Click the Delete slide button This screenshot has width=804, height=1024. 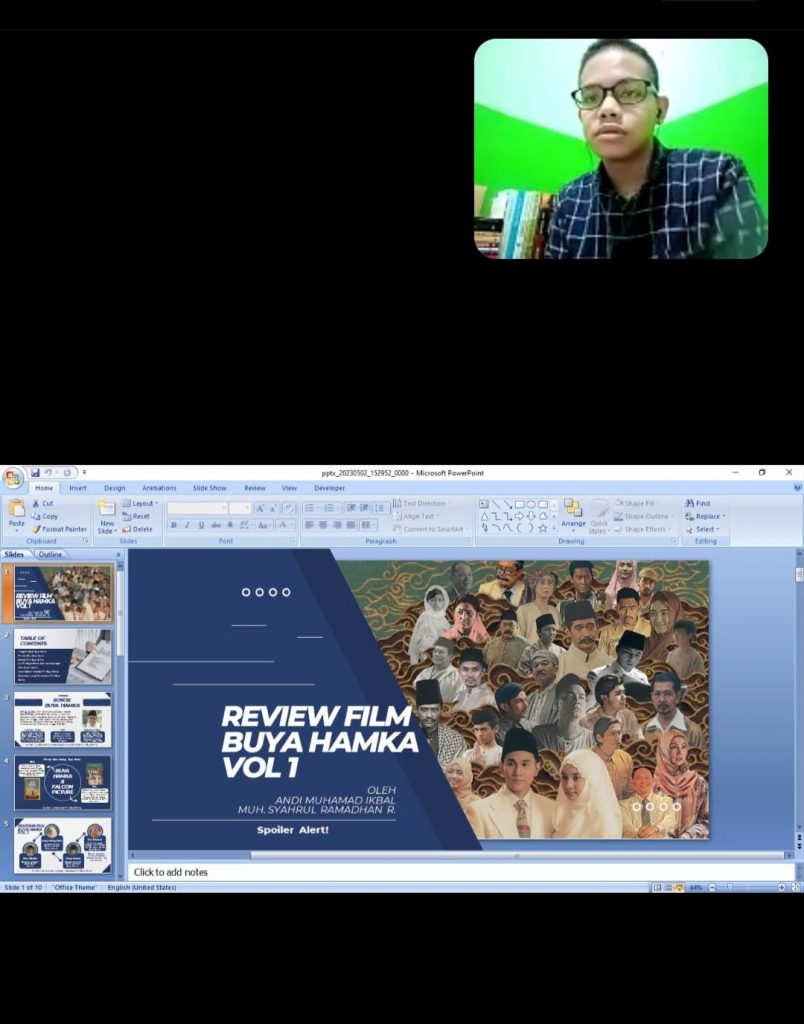141,529
